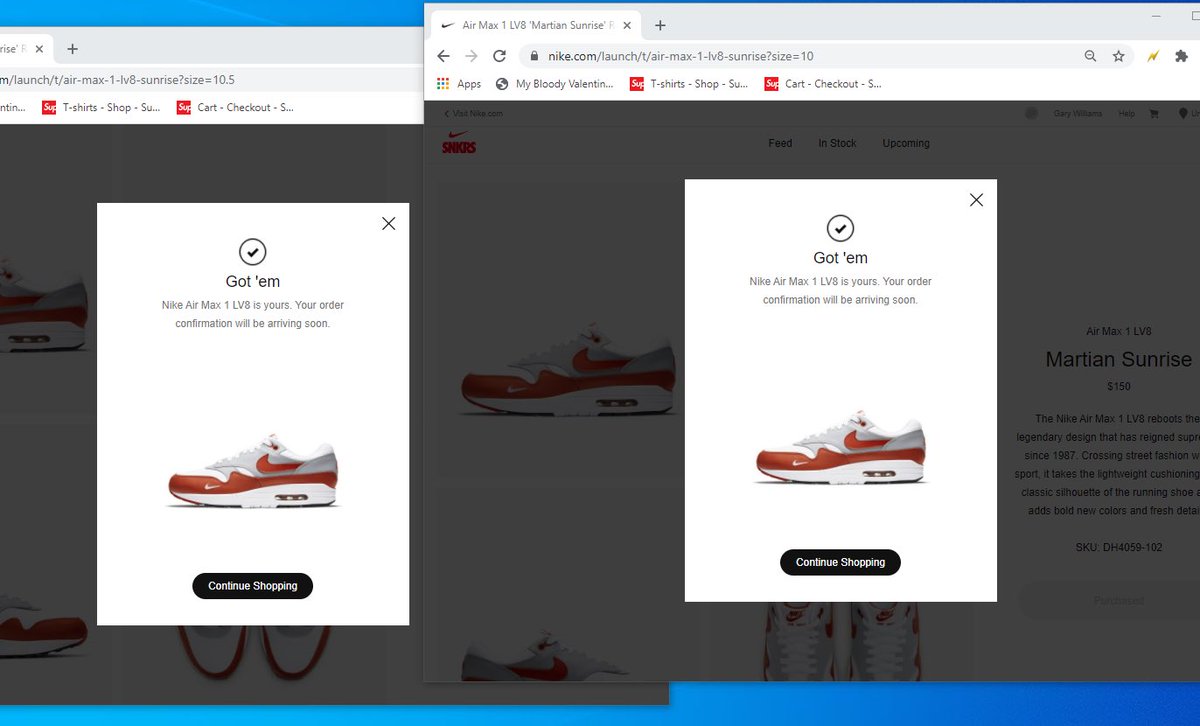Click Continue Shopping in the left window
1200x726 pixels.
[x=252, y=586]
